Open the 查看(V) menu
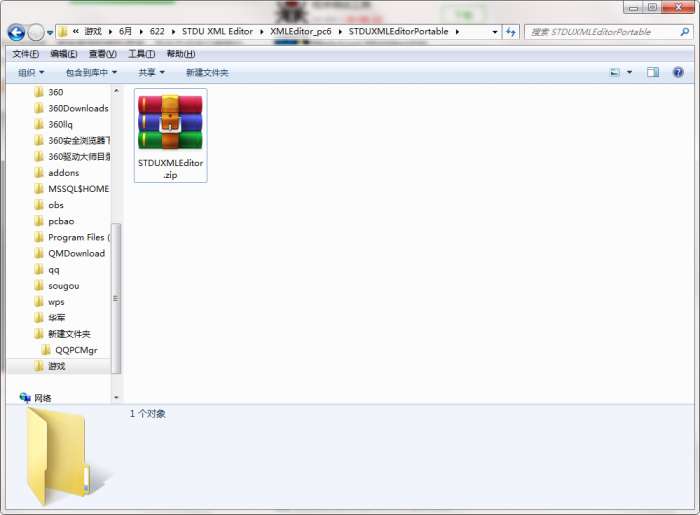The height and width of the screenshot is (515, 700). pos(103,54)
